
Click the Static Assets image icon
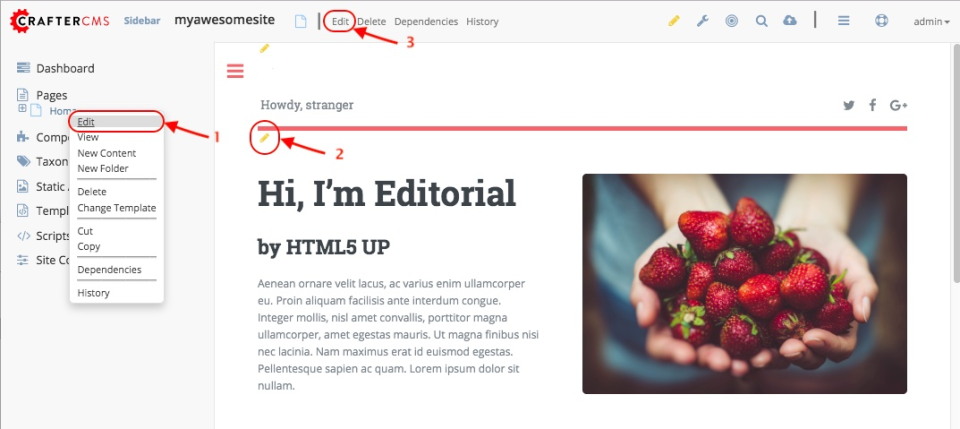coord(23,186)
